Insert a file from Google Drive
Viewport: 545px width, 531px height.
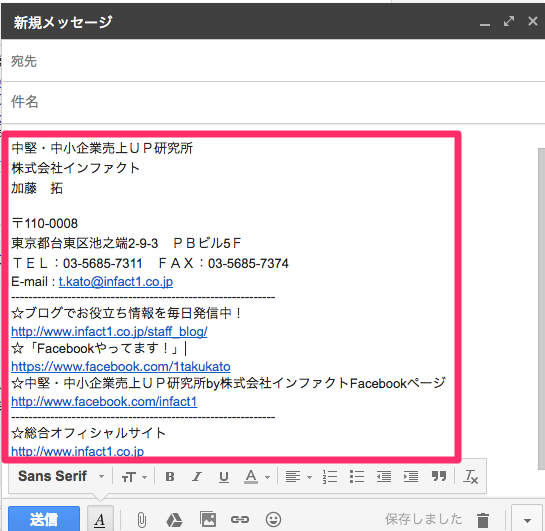point(174,520)
